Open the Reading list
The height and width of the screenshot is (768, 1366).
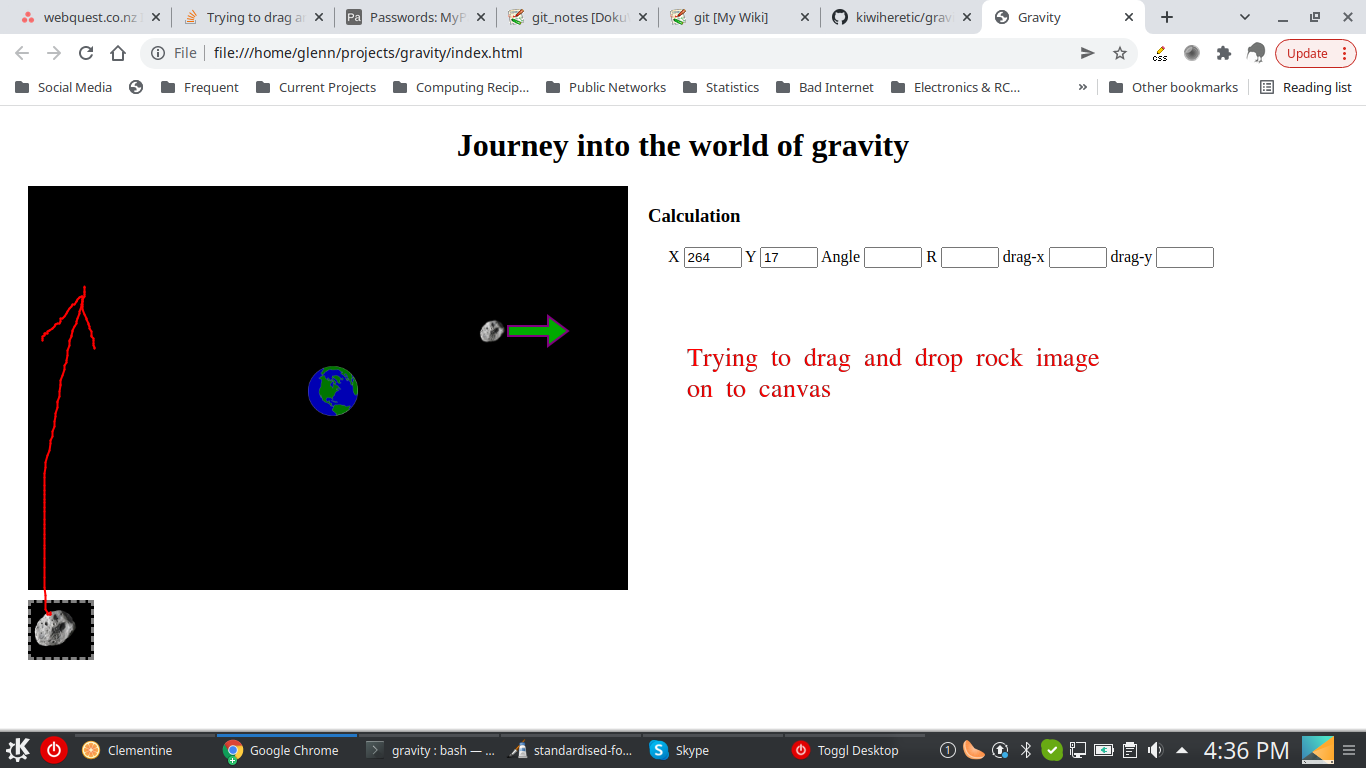coord(1306,87)
